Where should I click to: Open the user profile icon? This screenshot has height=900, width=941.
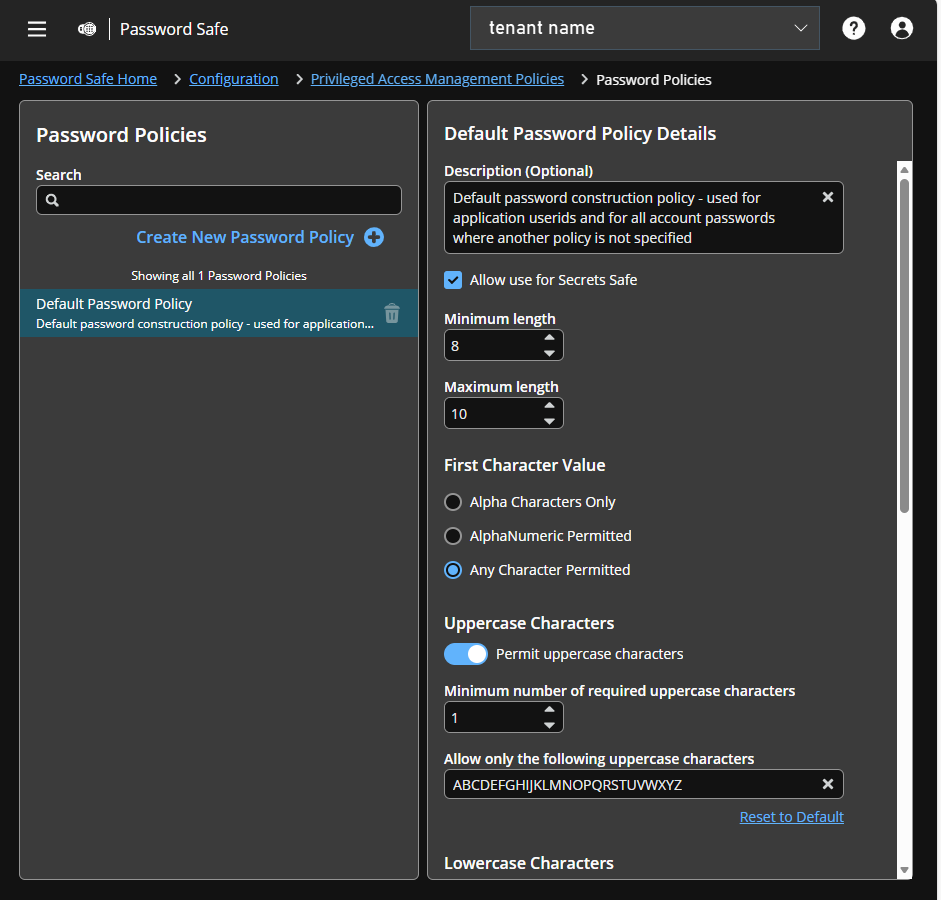901,28
